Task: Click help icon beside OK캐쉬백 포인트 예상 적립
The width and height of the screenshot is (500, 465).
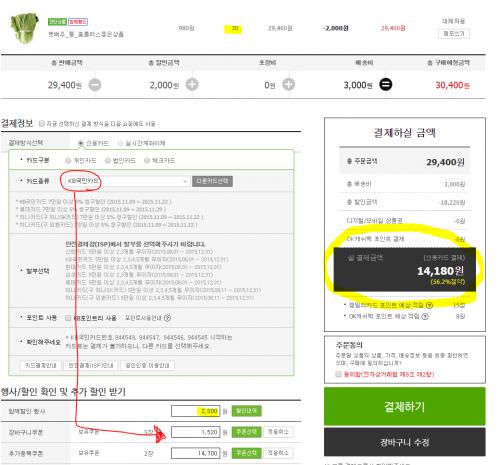Action: click(425, 316)
